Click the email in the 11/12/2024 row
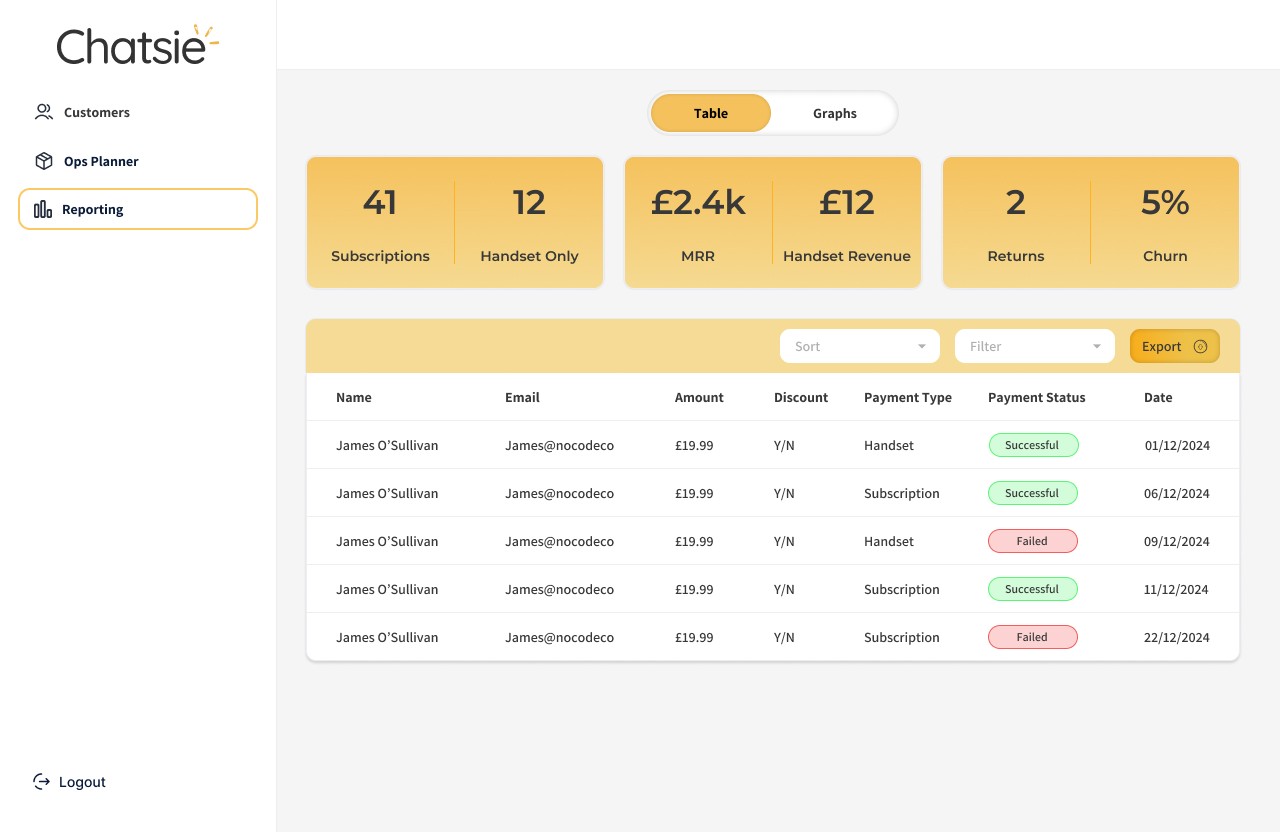This screenshot has height=832, width=1280. point(559,589)
